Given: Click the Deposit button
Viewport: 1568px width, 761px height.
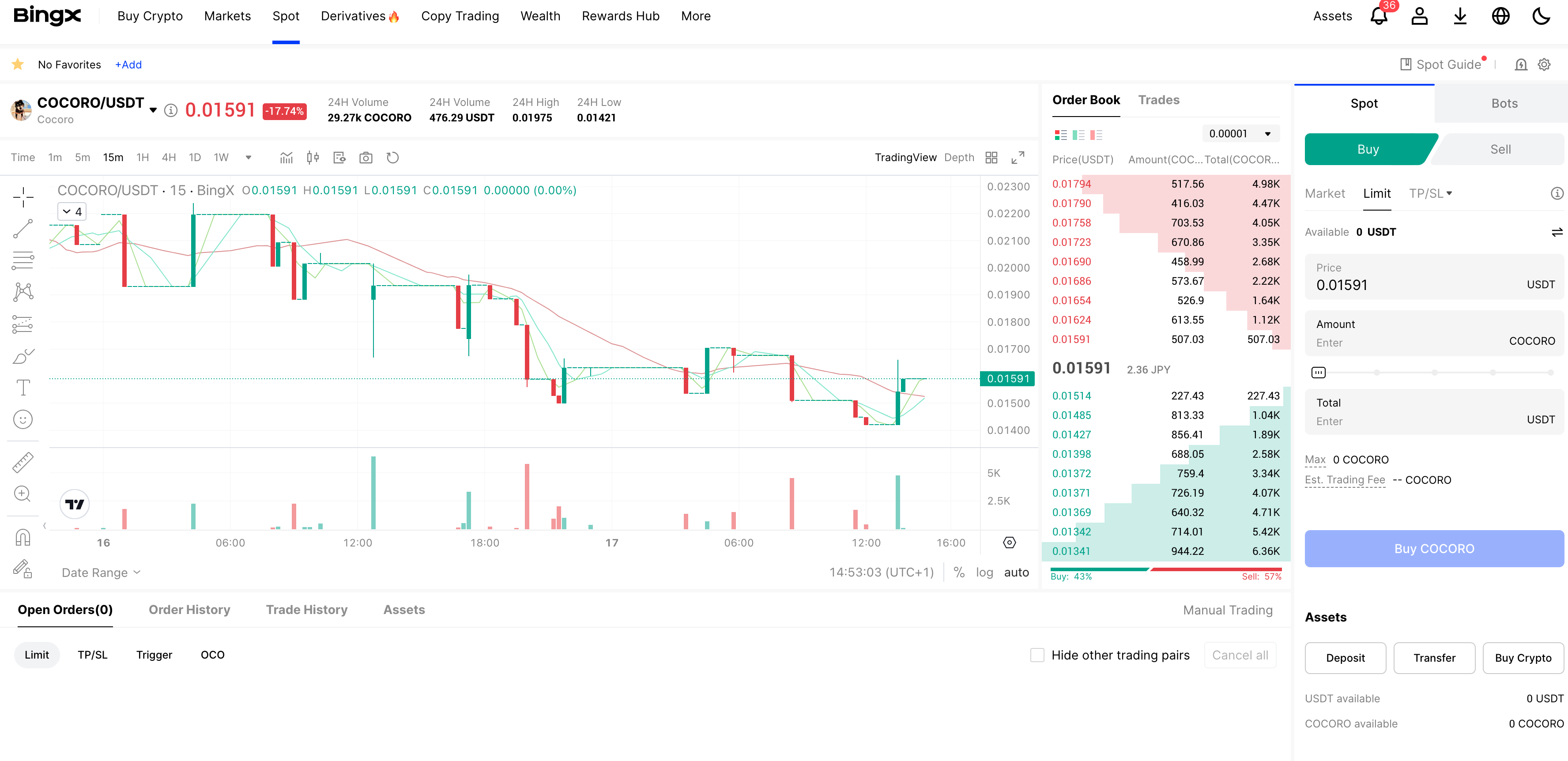Looking at the screenshot, I should point(1345,658).
